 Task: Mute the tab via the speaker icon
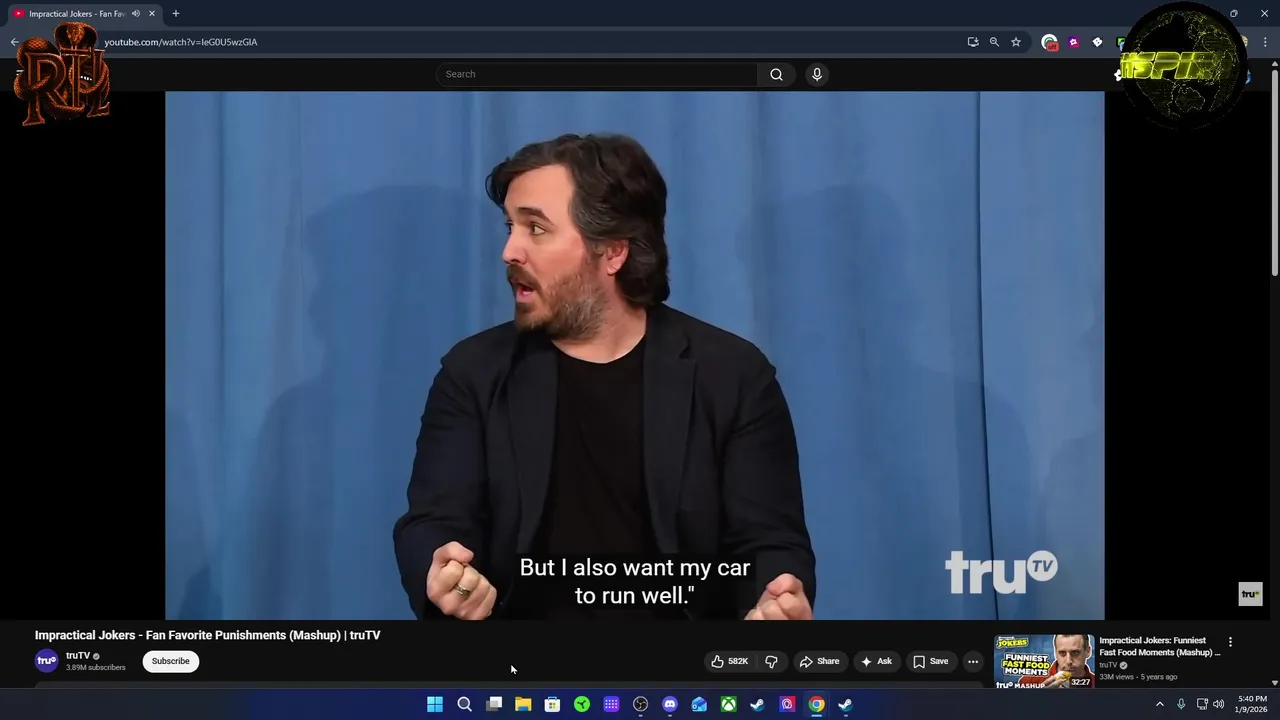(x=136, y=14)
